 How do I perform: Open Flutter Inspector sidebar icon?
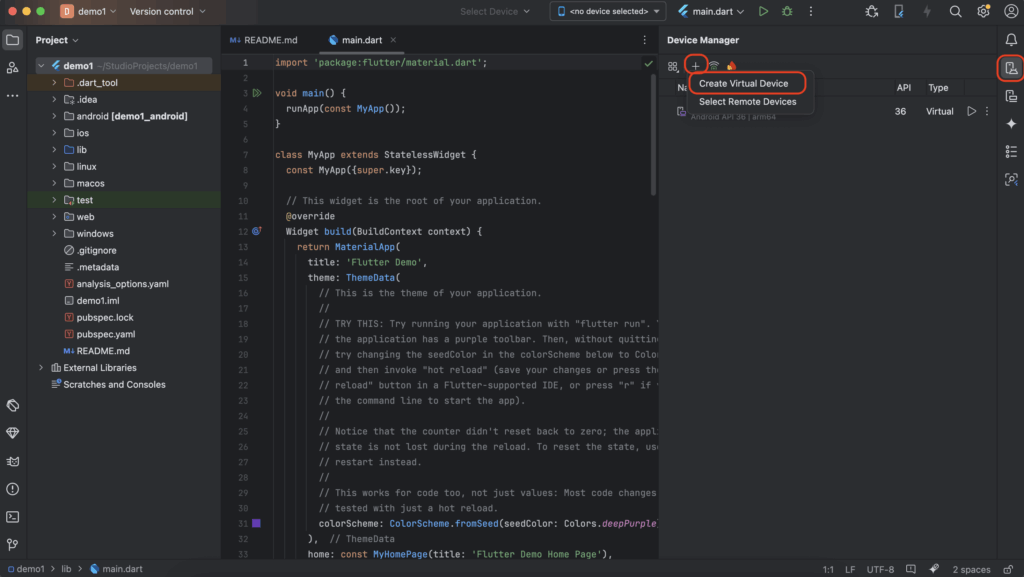click(x=1011, y=179)
